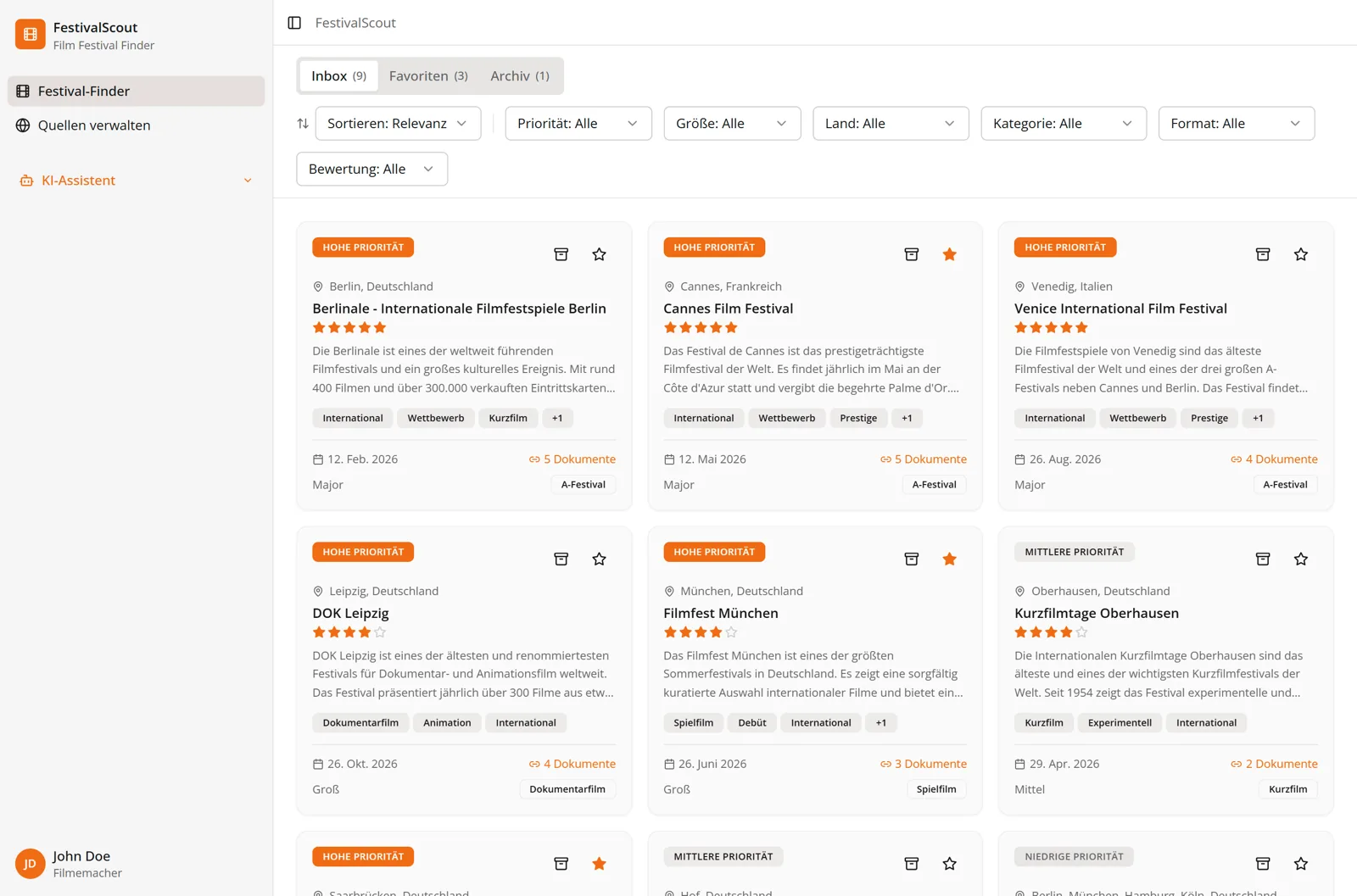The height and width of the screenshot is (896, 1357).
Task: Open 4 Dokumente link on Venice card
Action: (x=1274, y=459)
